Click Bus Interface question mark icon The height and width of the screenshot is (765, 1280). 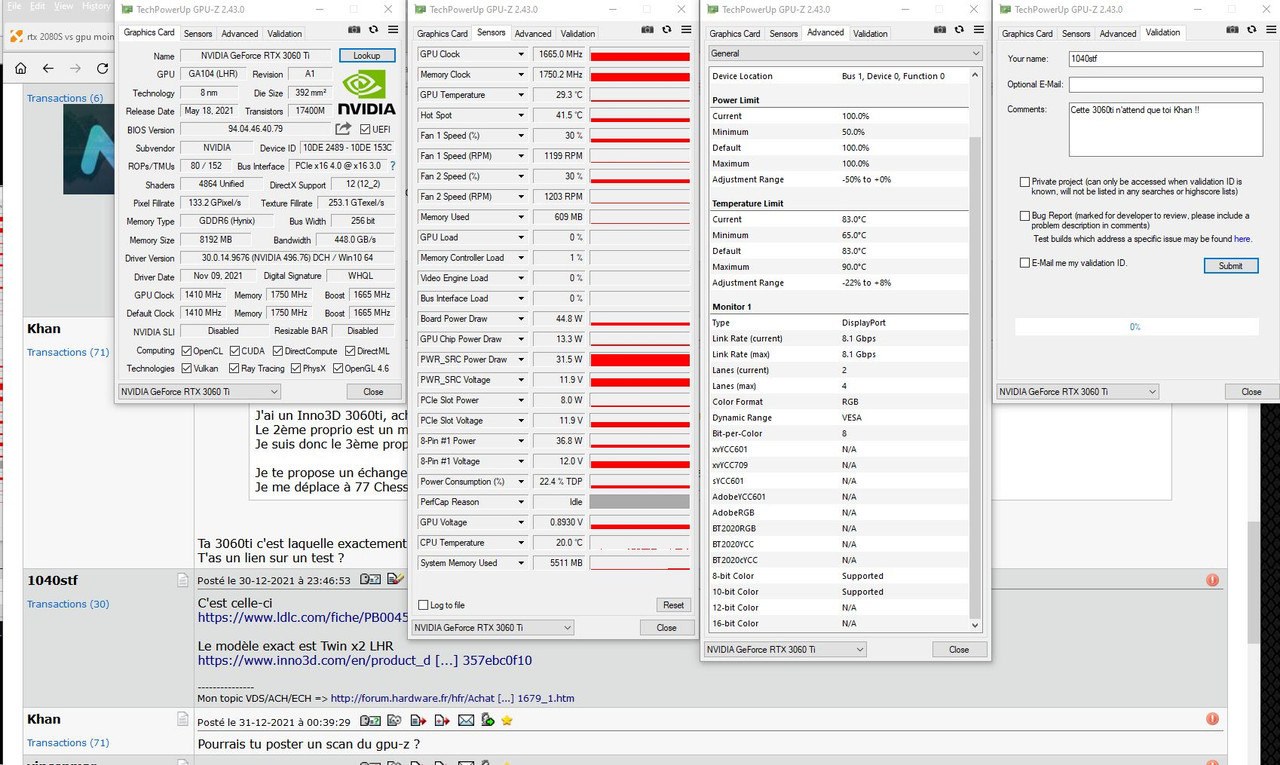(392, 166)
